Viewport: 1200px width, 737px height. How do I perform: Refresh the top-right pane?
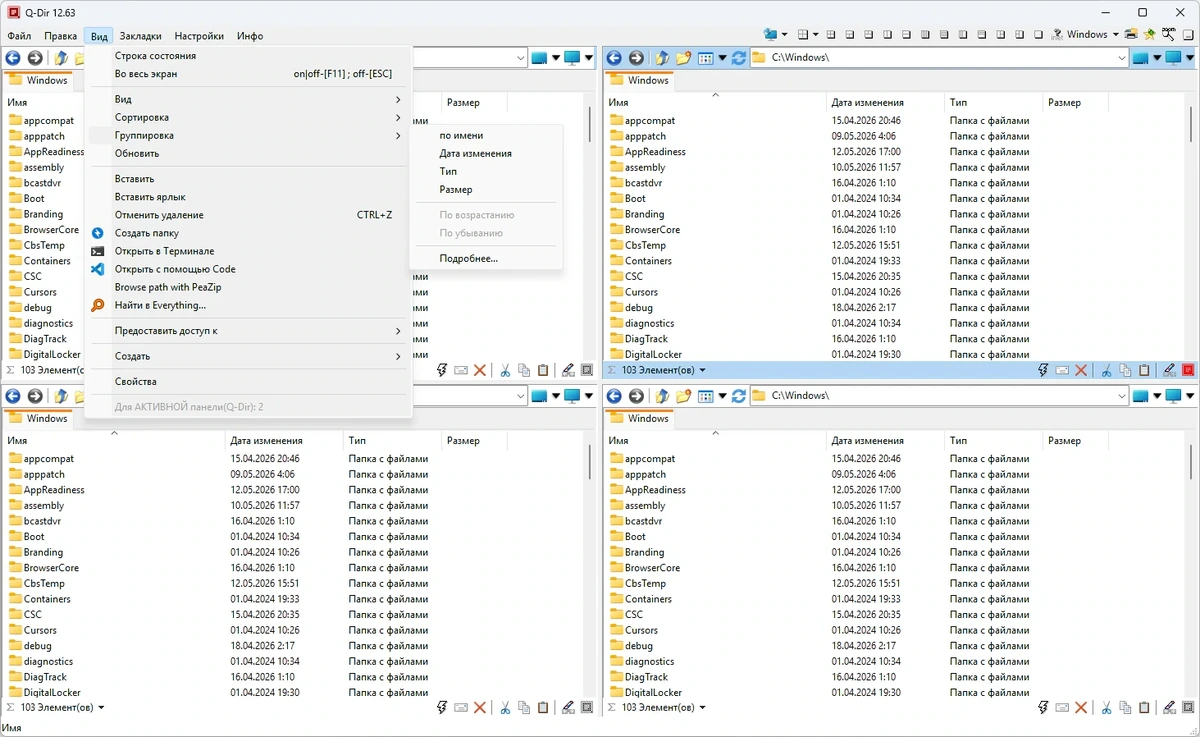739,58
